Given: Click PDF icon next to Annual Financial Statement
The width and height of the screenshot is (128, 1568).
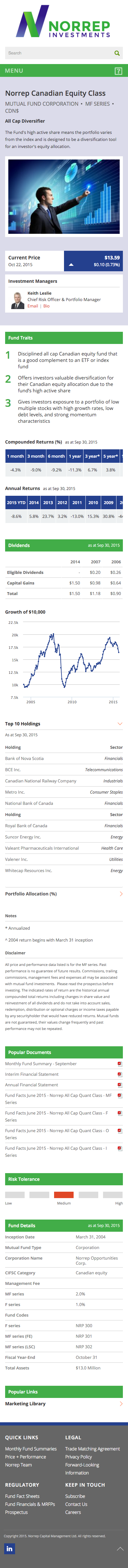Looking at the screenshot, I should tap(119, 1085).
